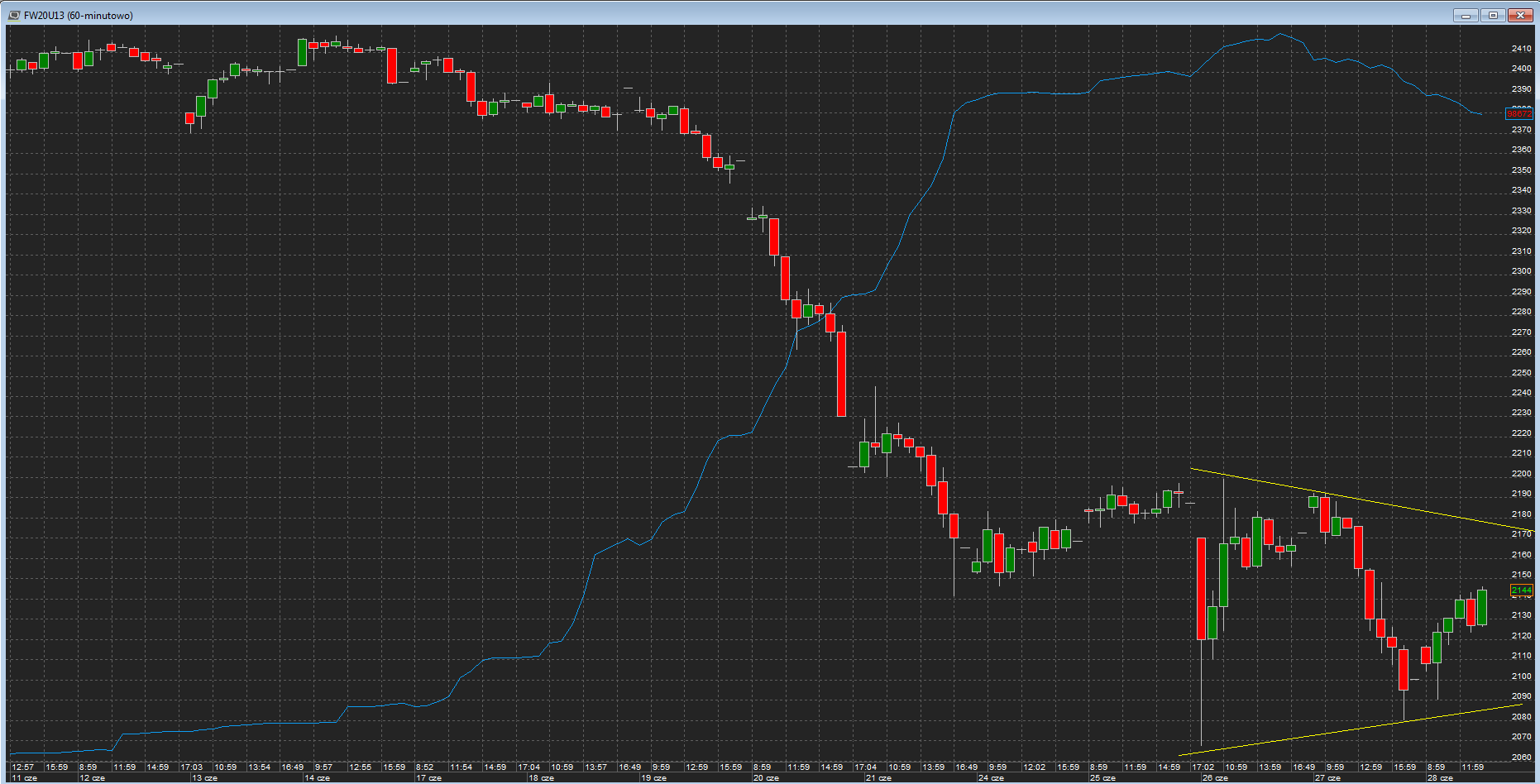Click the 2300 price axis label

(x=1521, y=271)
